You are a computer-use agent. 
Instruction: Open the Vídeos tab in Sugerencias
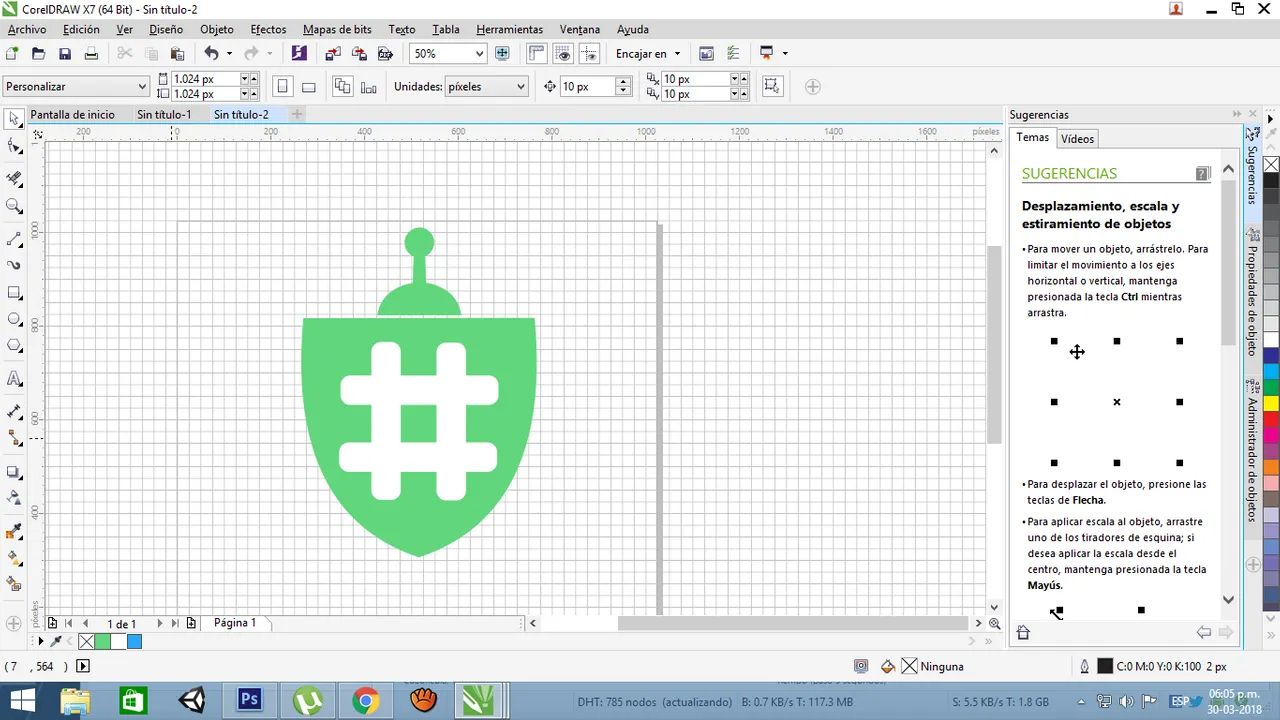click(1078, 139)
